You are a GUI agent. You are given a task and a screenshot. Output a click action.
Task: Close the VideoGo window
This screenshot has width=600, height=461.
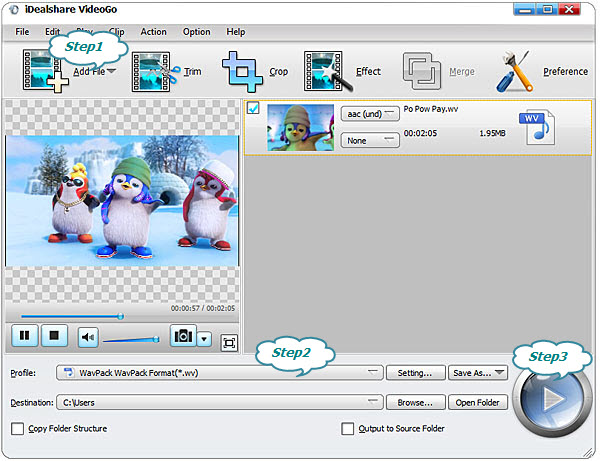coord(569,9)
